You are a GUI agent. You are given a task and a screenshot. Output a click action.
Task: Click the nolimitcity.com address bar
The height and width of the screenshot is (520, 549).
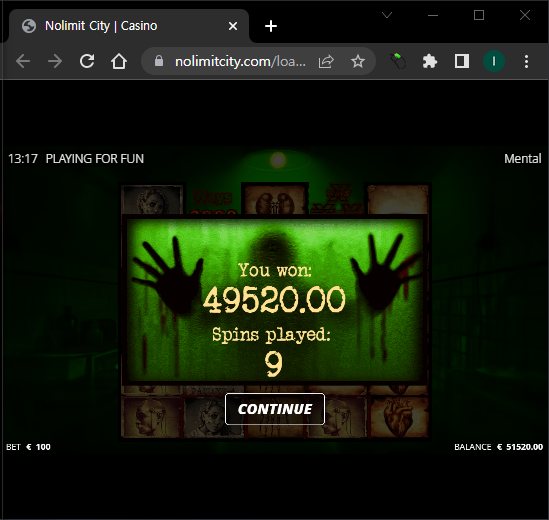coord(240,62)
